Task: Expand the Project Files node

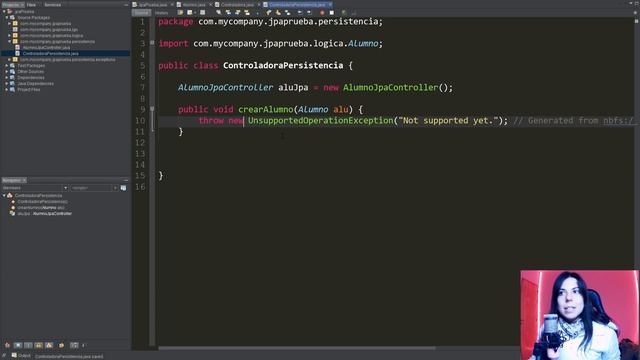Action: pos(7,89)
